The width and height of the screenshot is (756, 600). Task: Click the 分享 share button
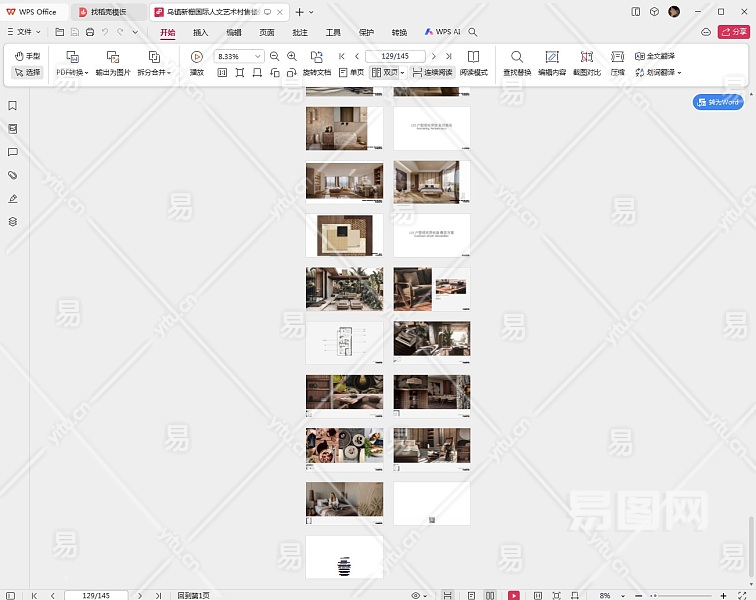click(x=733, y=32)
